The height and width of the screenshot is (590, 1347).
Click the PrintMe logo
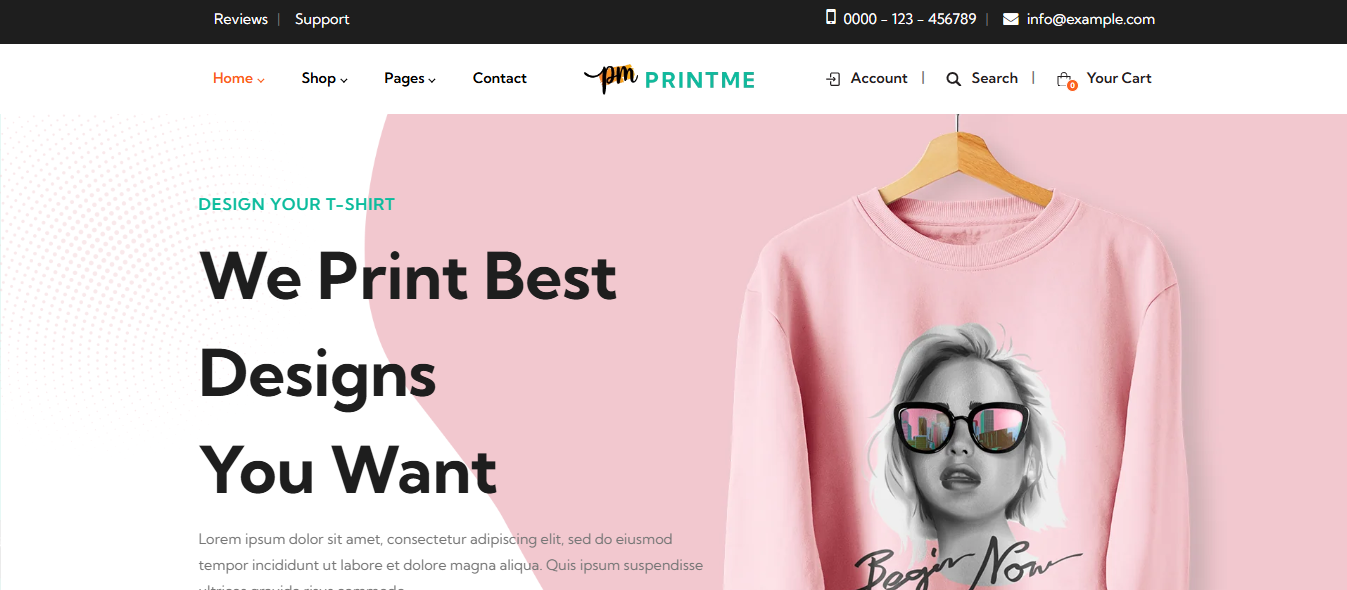point(669,79)
